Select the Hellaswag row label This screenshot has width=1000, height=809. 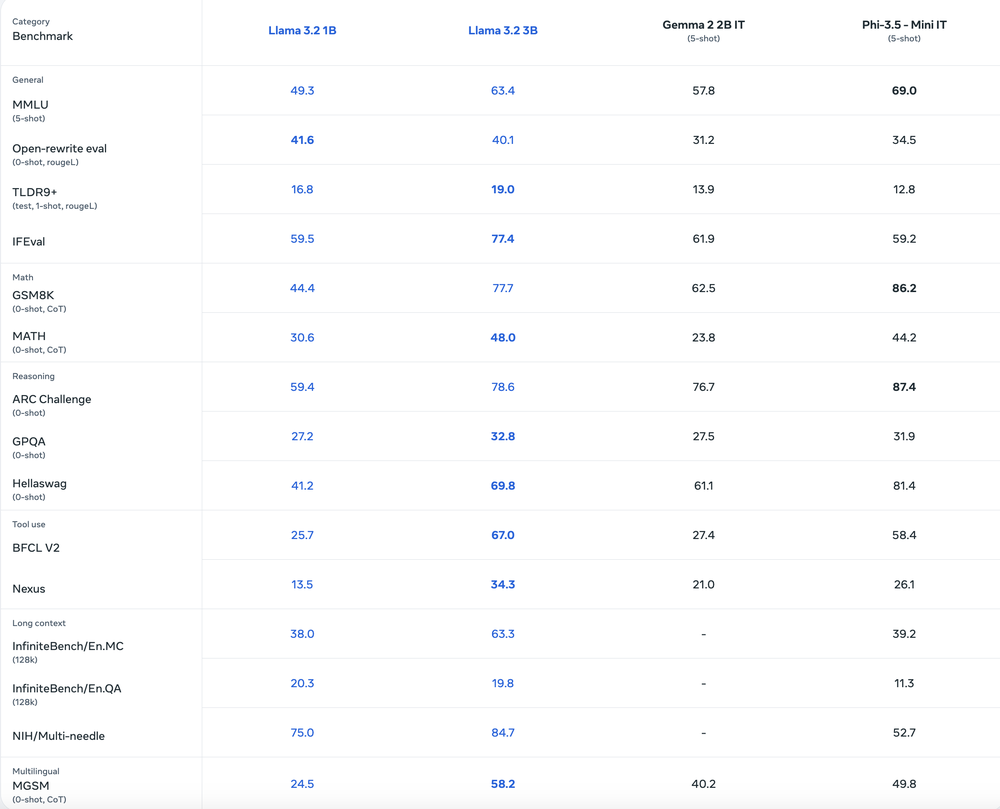39,483
